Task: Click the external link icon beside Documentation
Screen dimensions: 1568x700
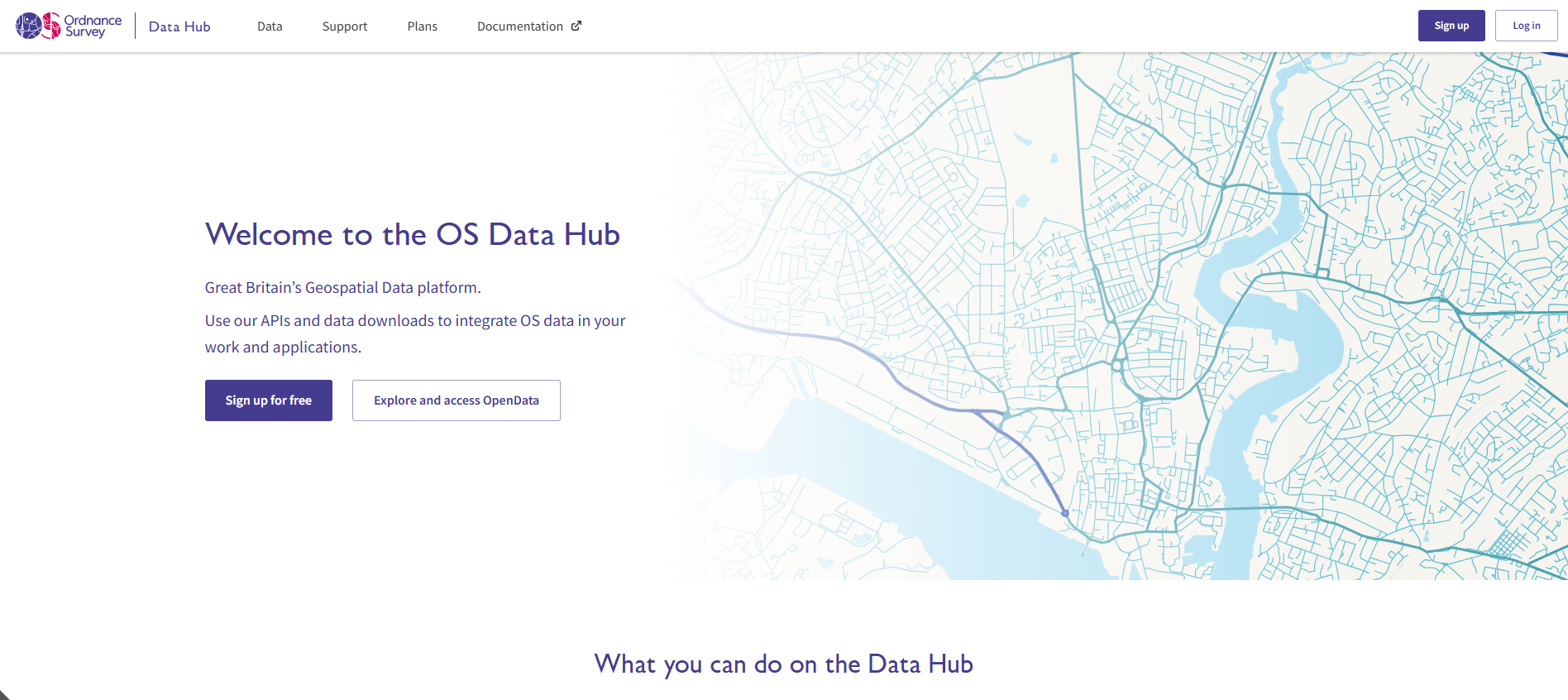Action: pos(576,26)
